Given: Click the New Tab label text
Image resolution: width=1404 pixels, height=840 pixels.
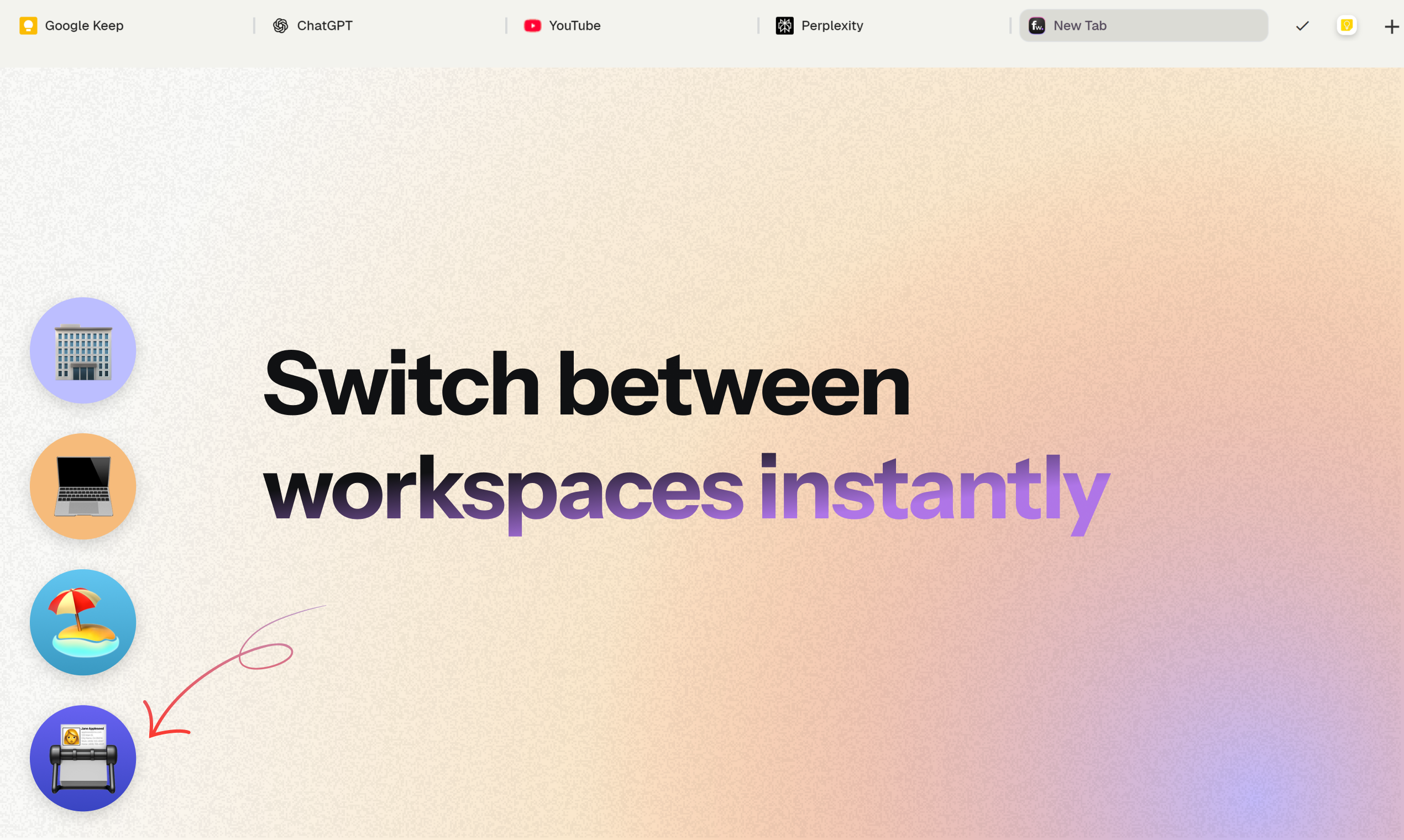Looking at the screenshot, I should click(x=1079, y=25).
